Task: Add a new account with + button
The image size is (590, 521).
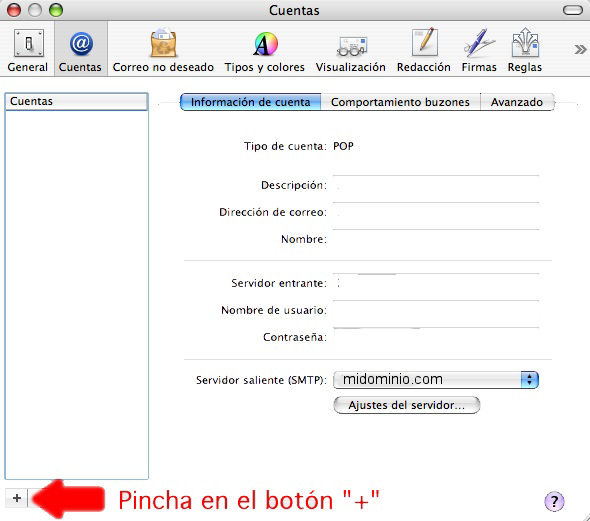Action: point(17,498)
